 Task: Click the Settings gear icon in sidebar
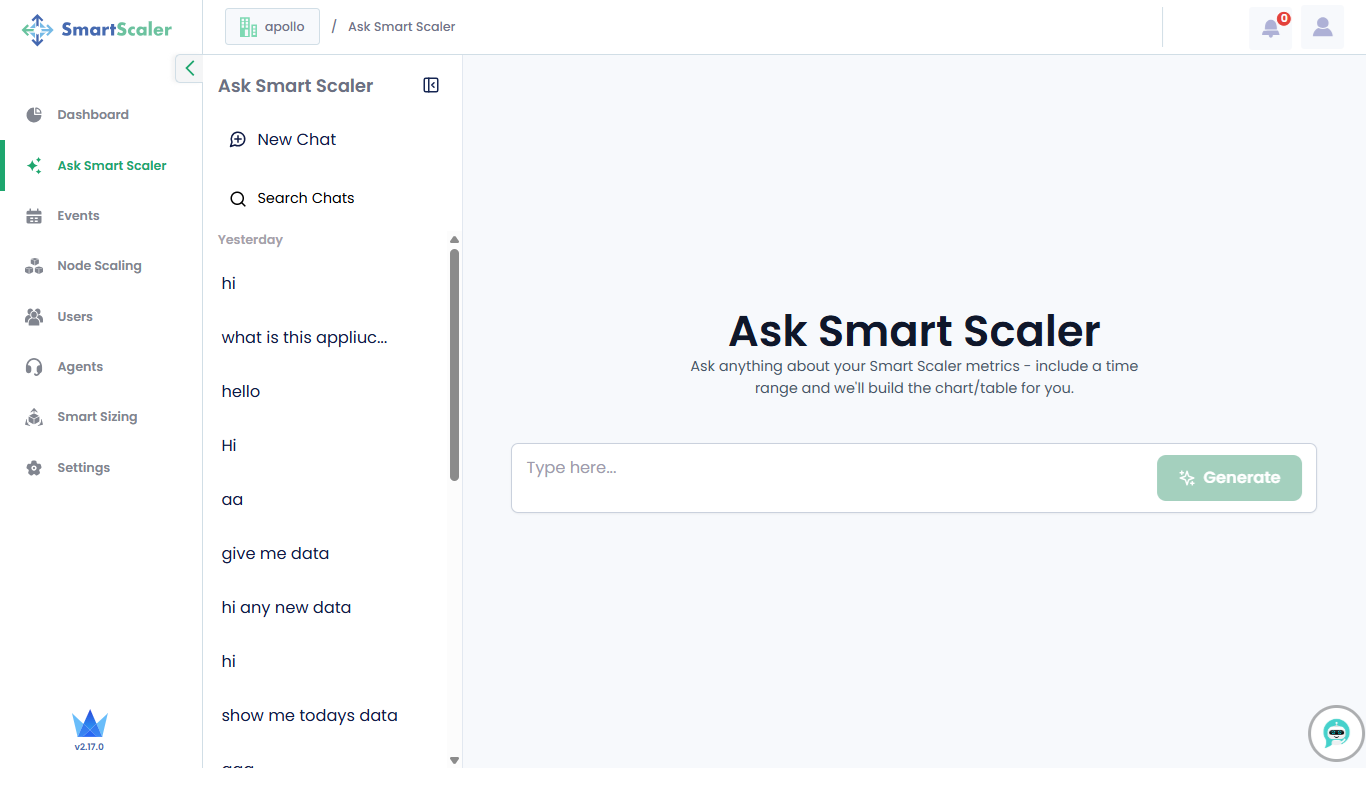click(x=34, y=468)
